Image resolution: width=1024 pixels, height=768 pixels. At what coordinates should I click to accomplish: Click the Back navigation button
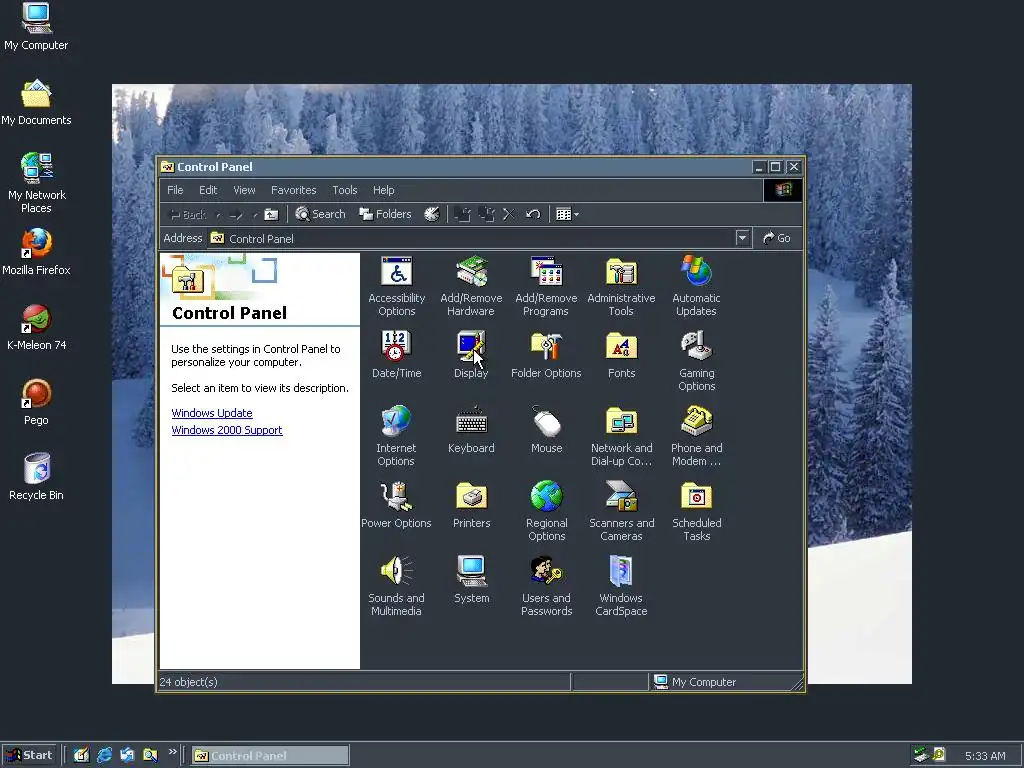pos(187,215)
